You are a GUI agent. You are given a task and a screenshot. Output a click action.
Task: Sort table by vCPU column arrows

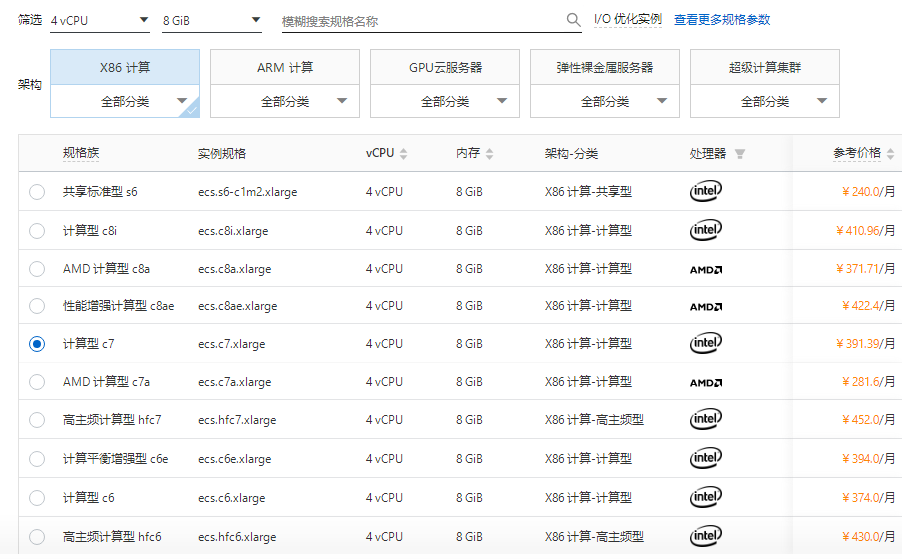click(x=404, y=154)
